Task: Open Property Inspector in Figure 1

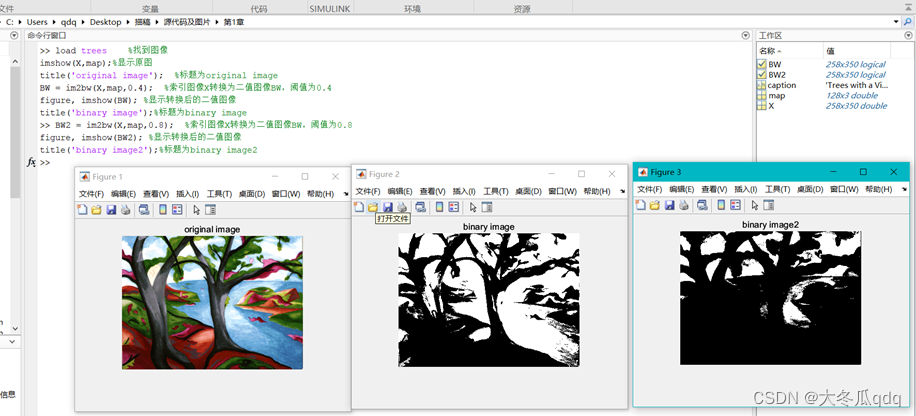Action: tap(210, 210)
